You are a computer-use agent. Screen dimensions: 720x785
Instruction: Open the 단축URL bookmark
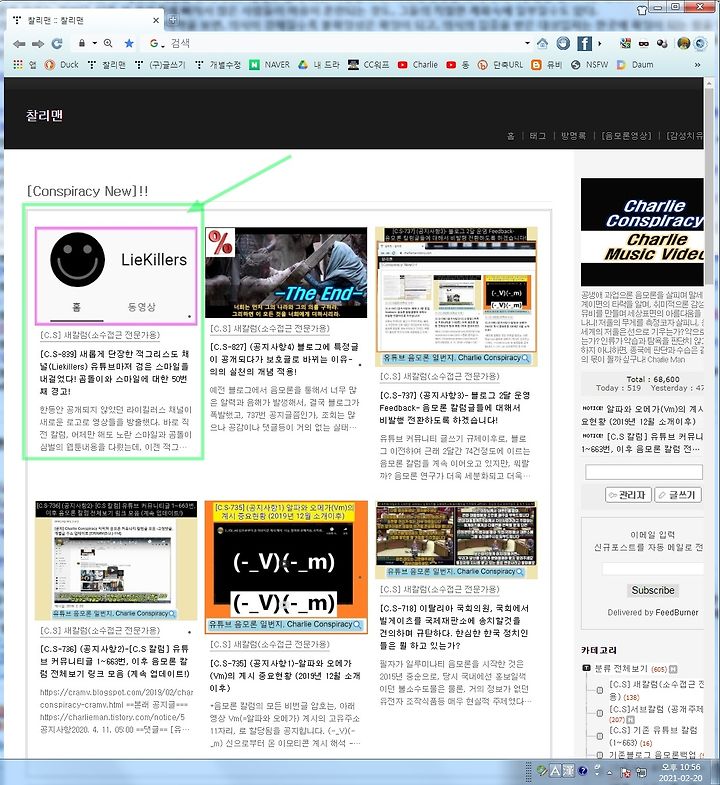(x=500, y=65)
